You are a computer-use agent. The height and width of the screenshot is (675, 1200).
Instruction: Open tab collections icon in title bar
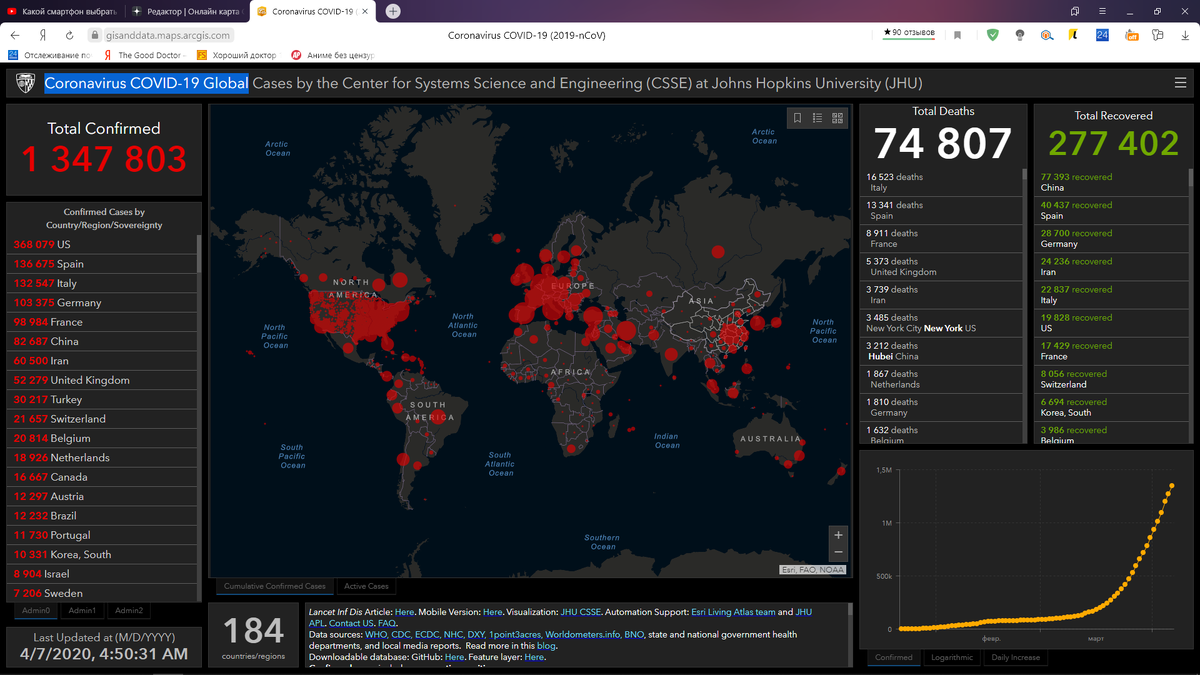click(1075, 11)
